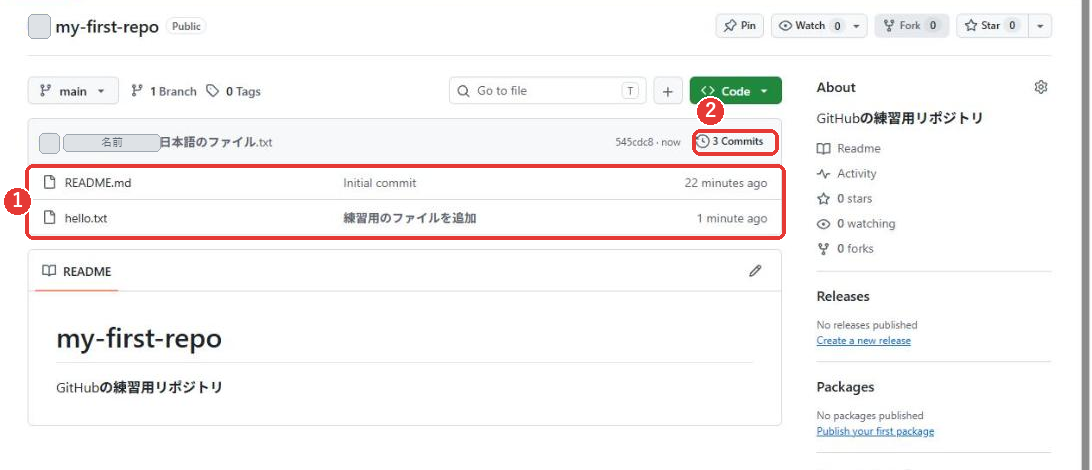Viewport: 1092px width, 470px height.
Task: Open the hello.txt file
Action: tap(86, 218)
